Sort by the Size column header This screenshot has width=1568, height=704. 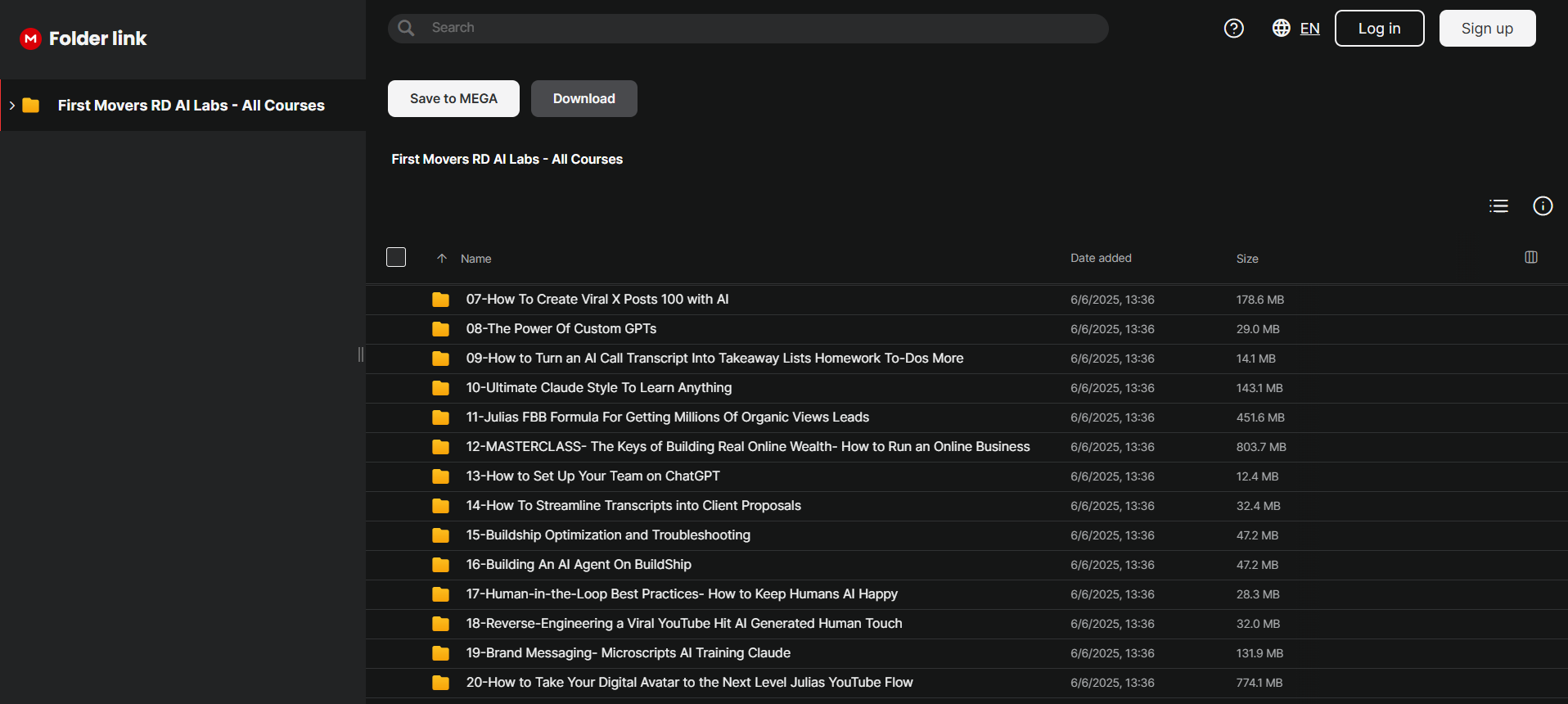click(1247, 259)
